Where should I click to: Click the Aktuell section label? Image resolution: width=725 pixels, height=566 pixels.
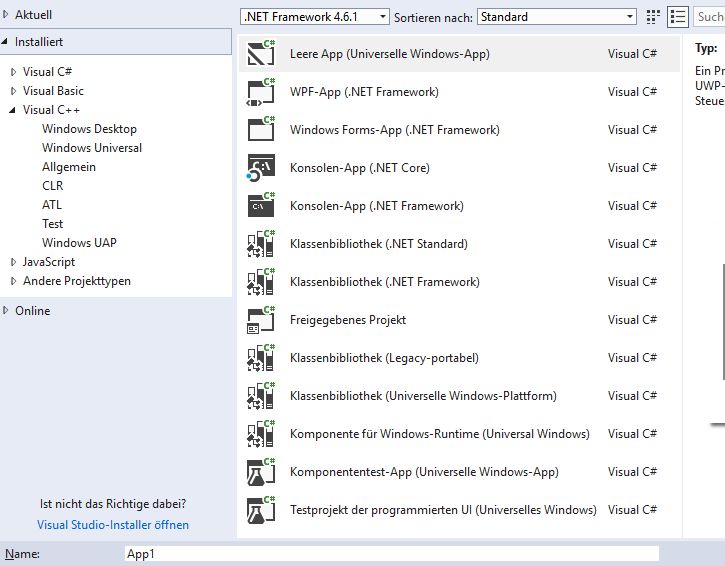[x=33, y=15]
